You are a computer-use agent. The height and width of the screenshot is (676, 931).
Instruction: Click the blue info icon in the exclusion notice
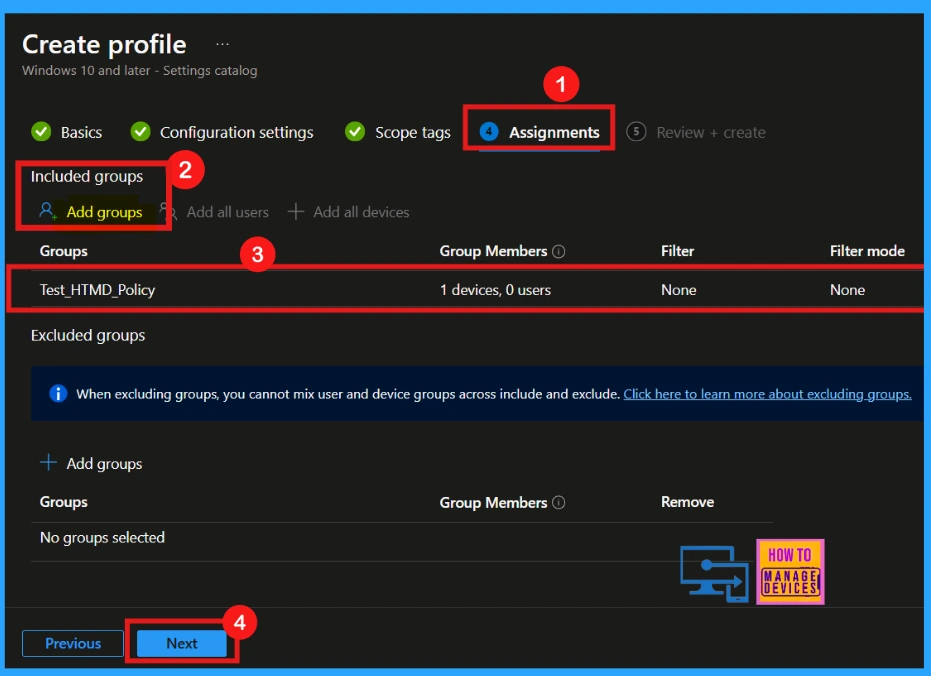tap(58, 393)
